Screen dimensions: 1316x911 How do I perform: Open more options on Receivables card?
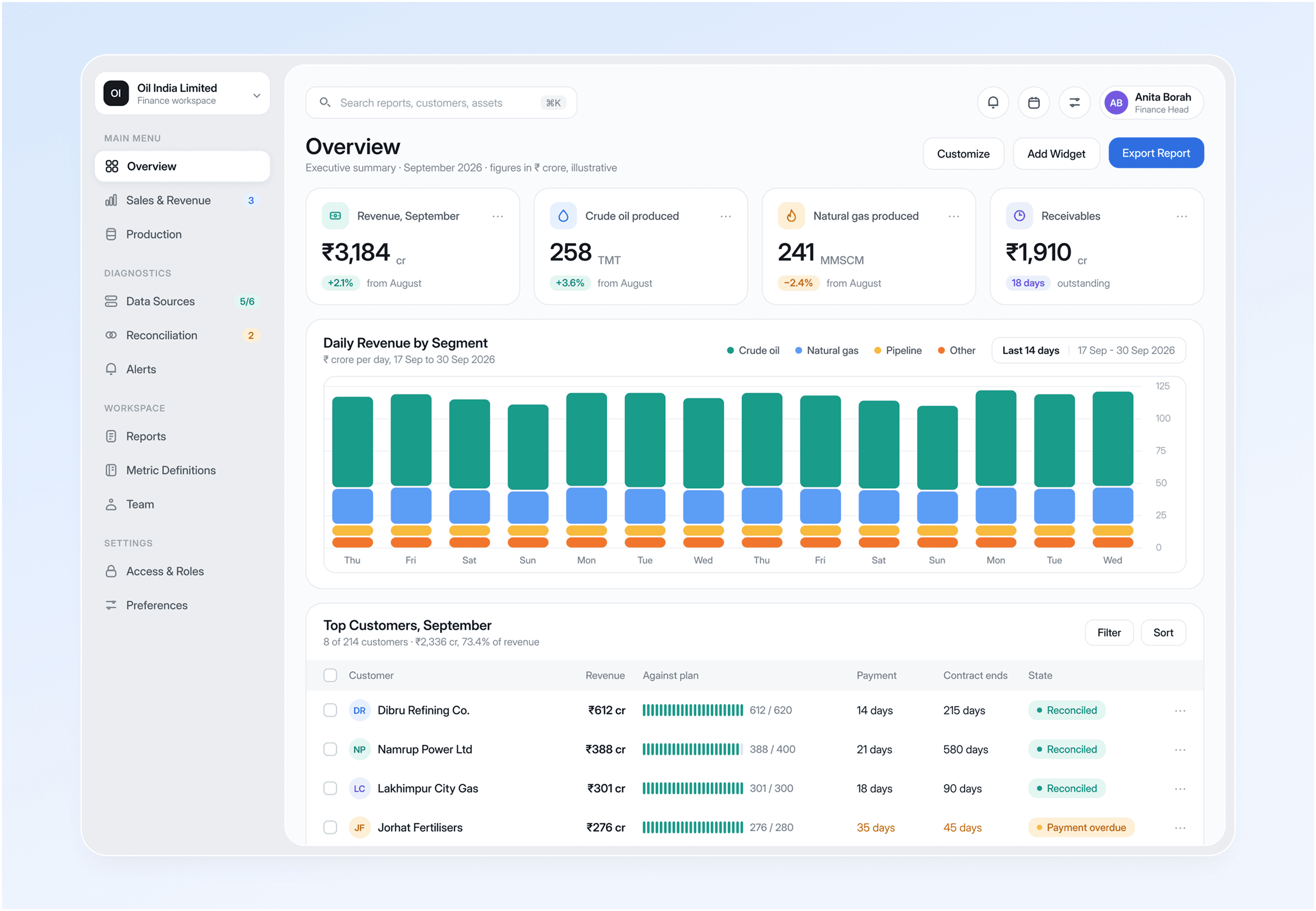1182,216
